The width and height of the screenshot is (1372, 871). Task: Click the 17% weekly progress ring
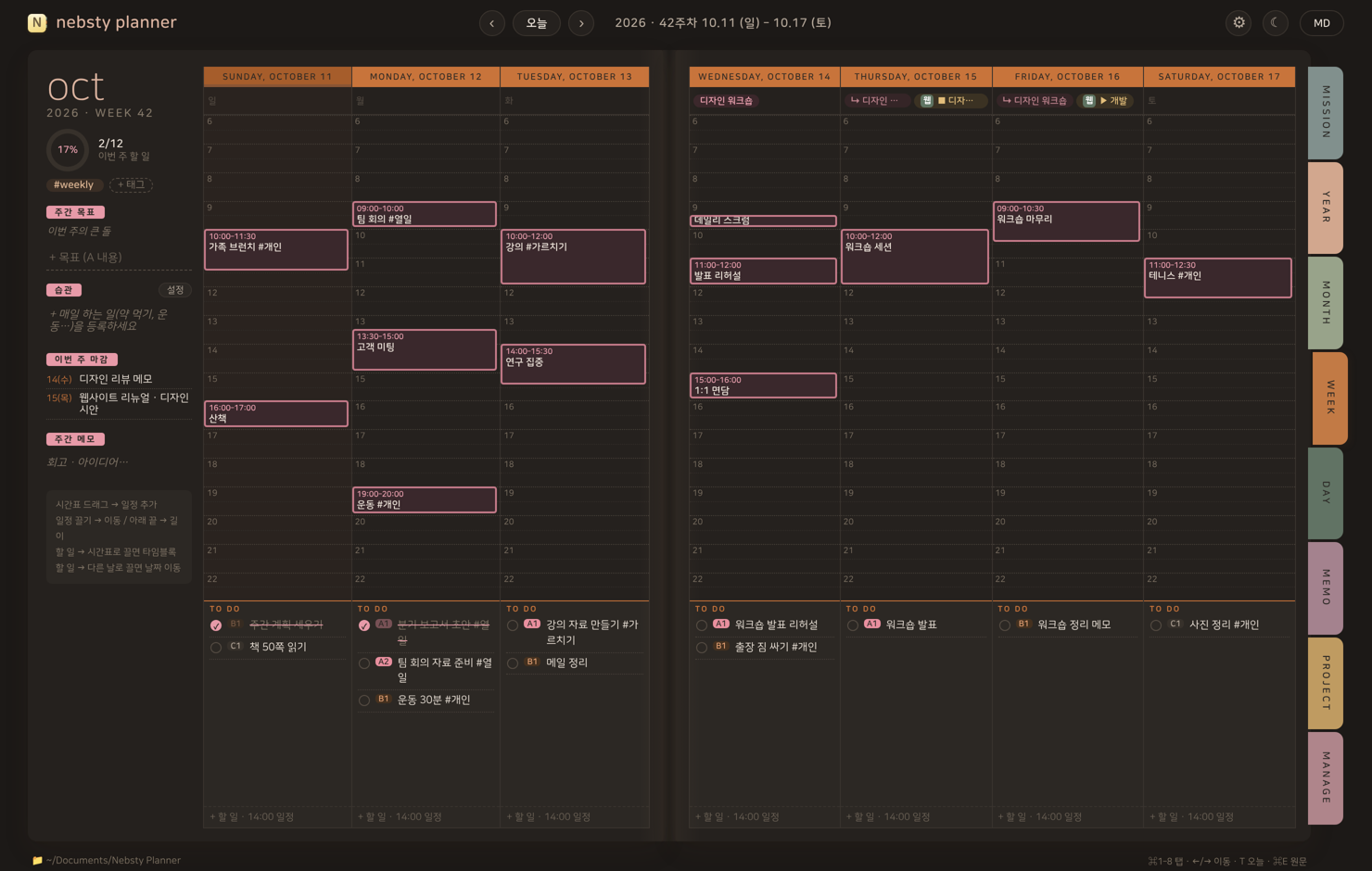click(x=68, y=149)
